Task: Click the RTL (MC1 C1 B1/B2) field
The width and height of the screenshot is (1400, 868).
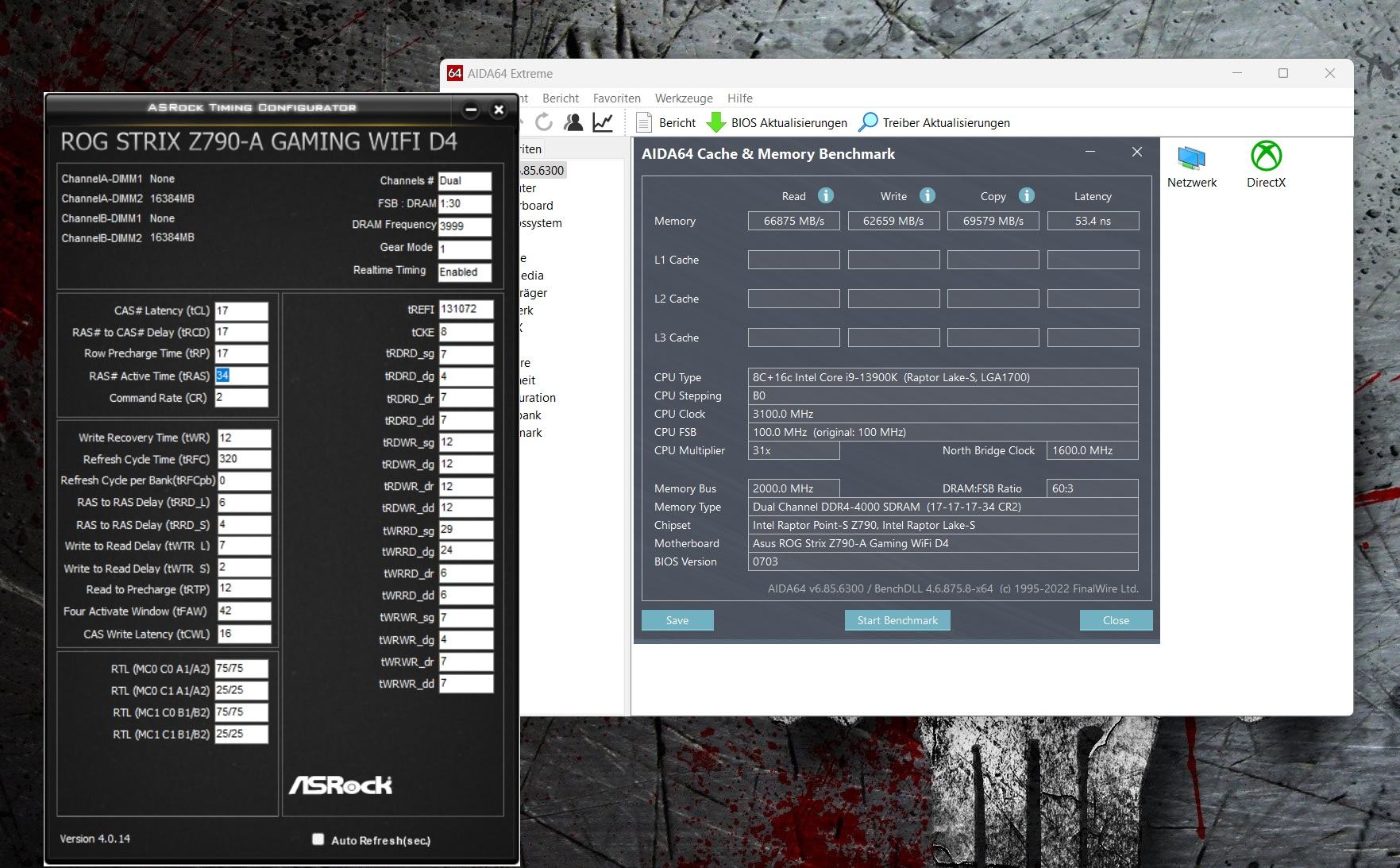Action: pyautogui.click(x=241, y=734)
